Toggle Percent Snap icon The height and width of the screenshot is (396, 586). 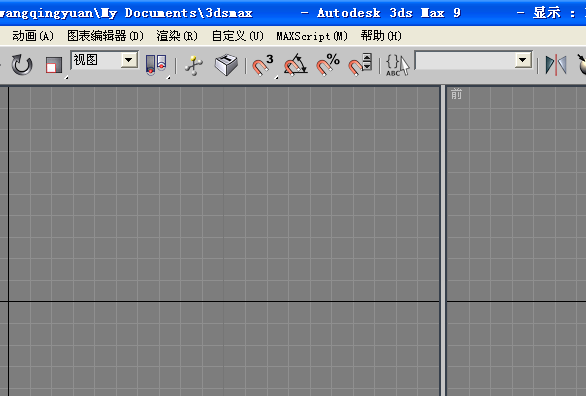coord(327,65)
